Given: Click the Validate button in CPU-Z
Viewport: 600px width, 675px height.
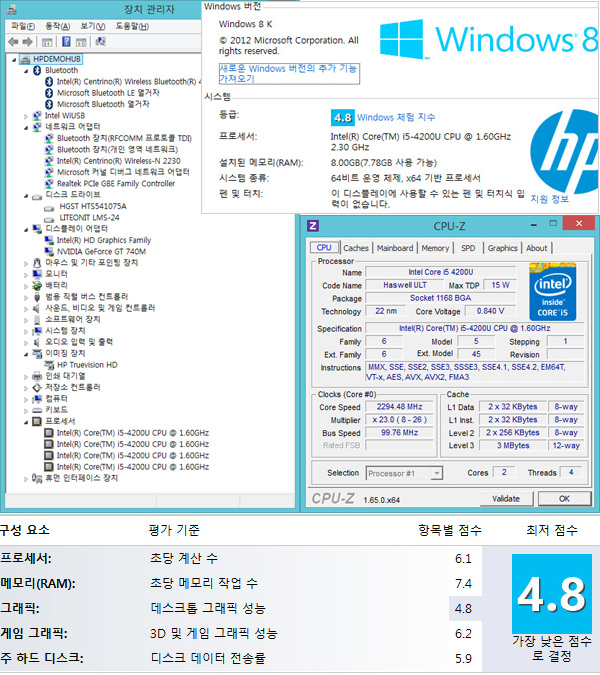Looking at the screenshot, I should pos(506,499).
